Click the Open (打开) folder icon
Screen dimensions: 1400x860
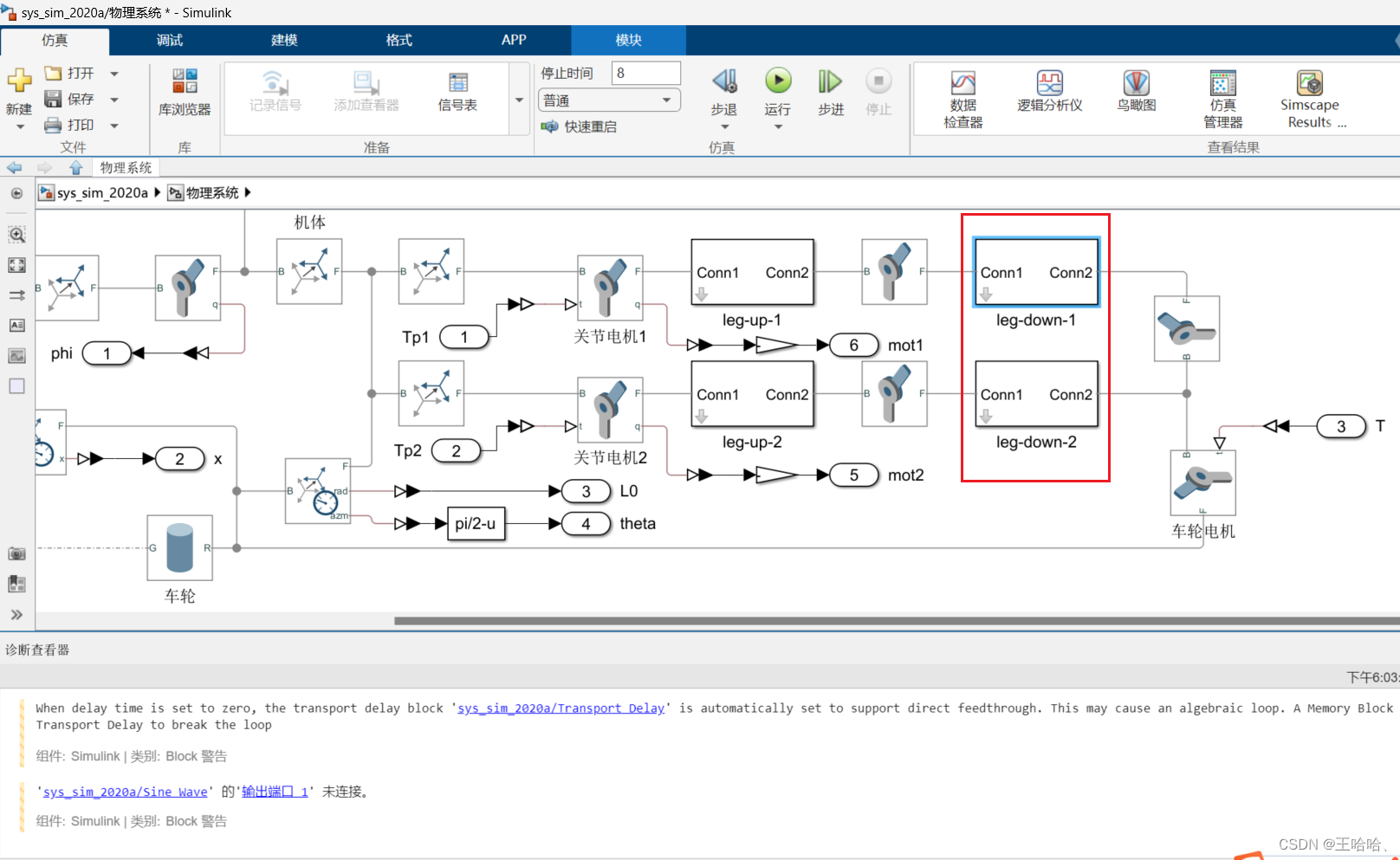(x=54, y=74)
